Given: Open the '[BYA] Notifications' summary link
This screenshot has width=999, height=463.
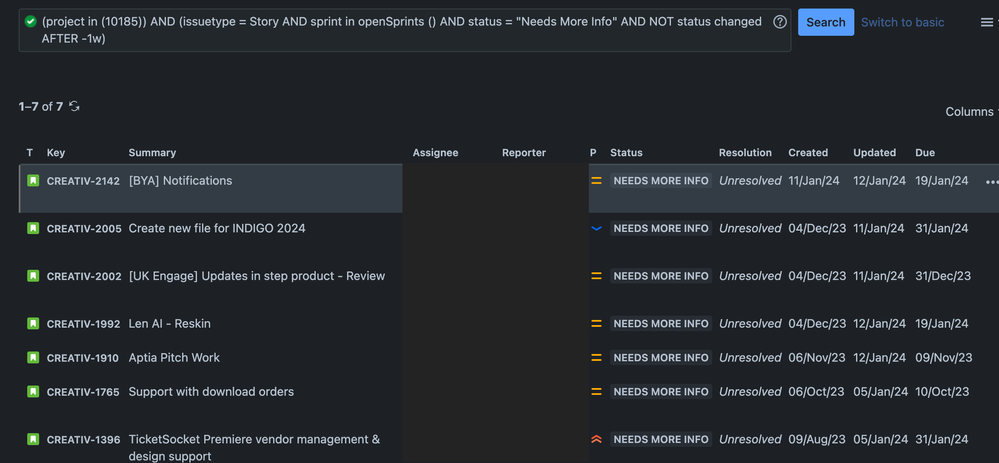Looking at the screenshot, I should click(180, 181).
